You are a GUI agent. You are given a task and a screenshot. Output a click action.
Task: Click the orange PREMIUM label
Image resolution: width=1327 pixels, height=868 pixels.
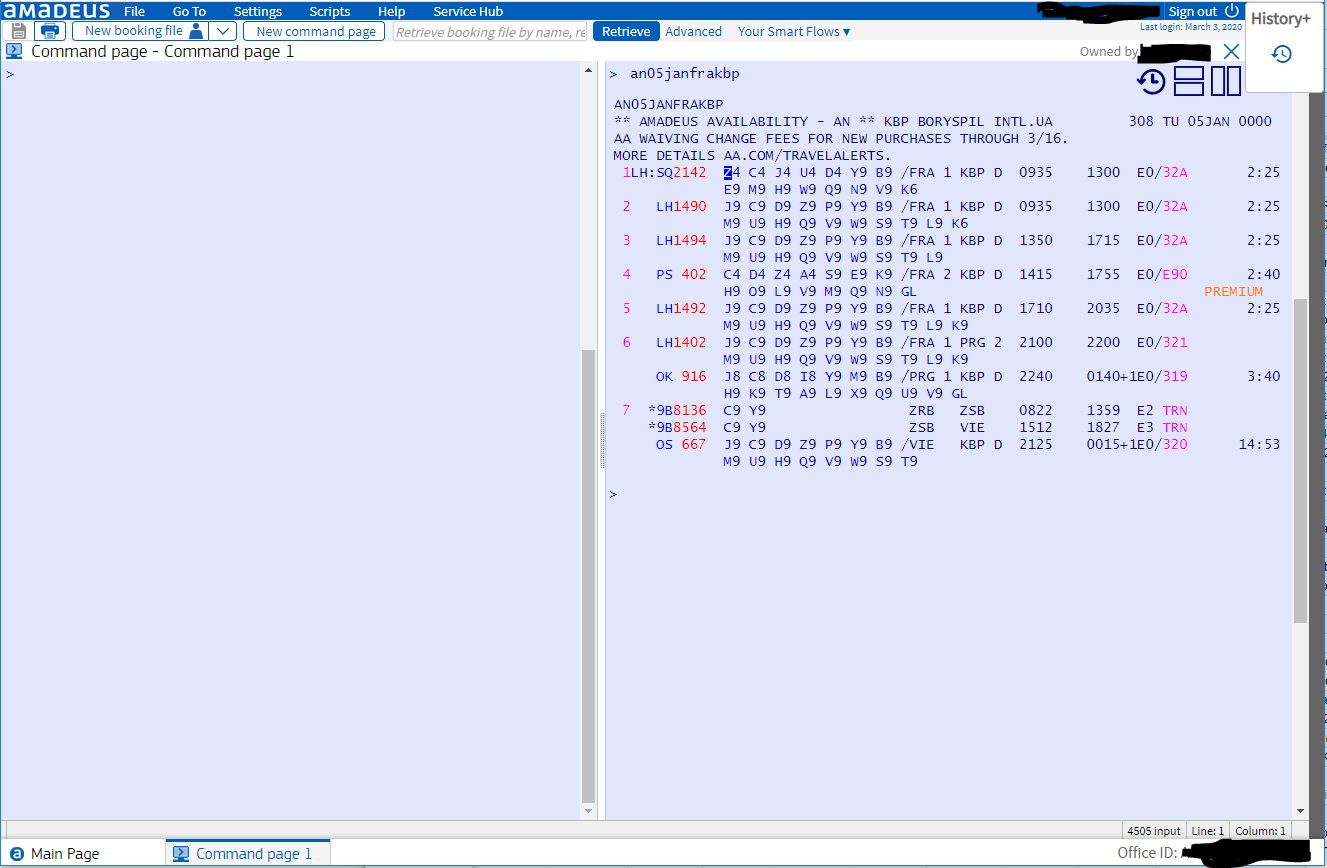coord(1233,291)
